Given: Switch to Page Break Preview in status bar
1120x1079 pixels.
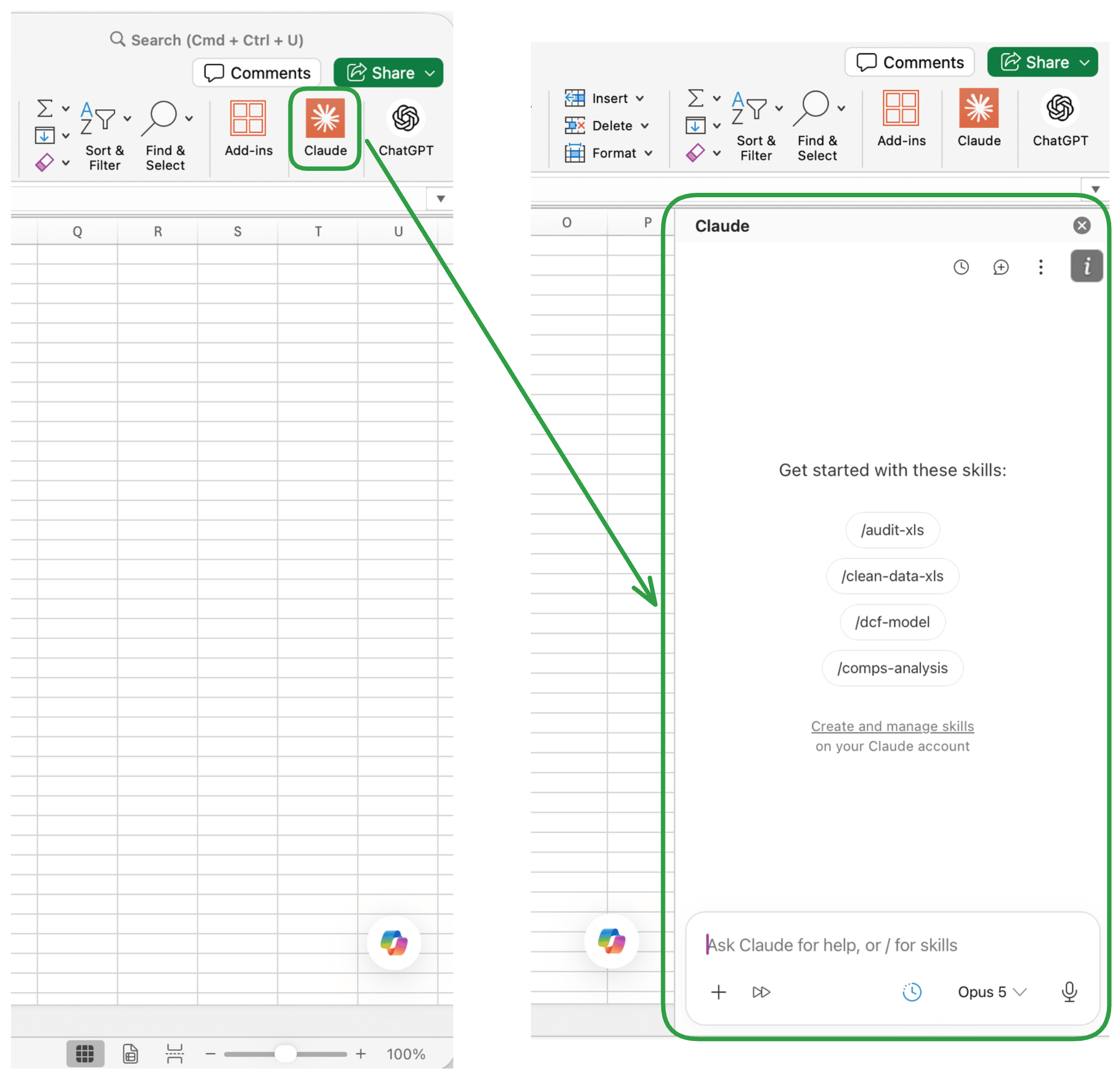Looking at the screenshot, I should (174, 1053).
